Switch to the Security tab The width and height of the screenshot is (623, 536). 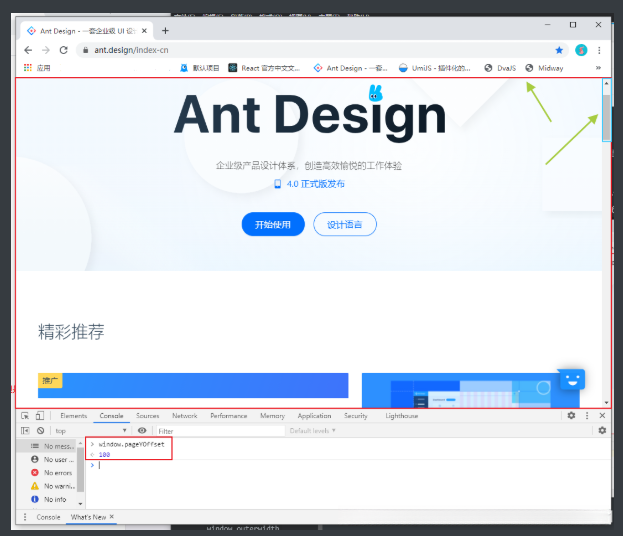356,416
